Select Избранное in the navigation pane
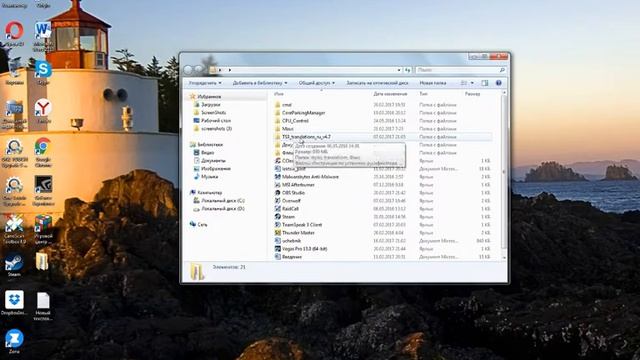The image size is (640, 360). 209,97
